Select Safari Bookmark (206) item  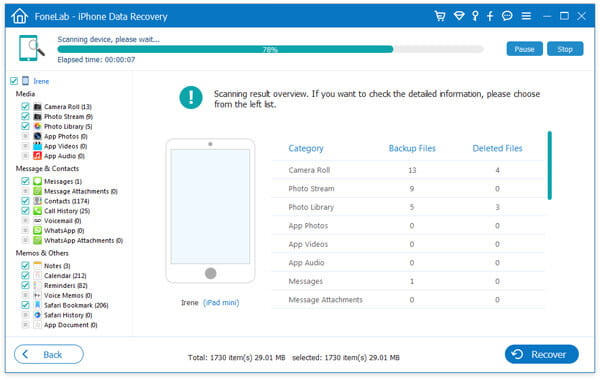tap(76, 305)
